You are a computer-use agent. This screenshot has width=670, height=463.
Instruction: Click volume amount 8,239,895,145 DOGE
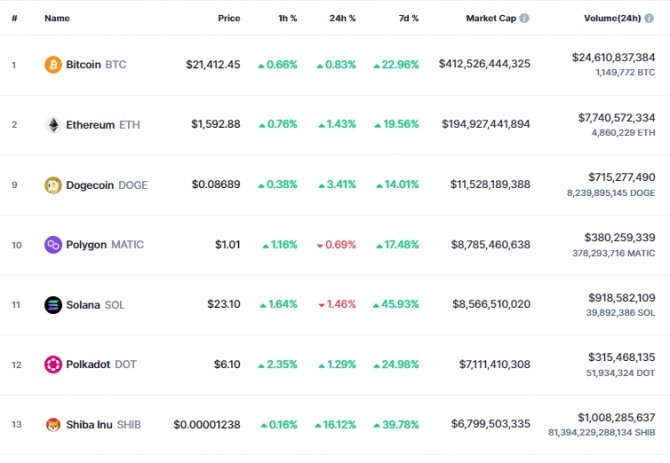click(611, 193)
